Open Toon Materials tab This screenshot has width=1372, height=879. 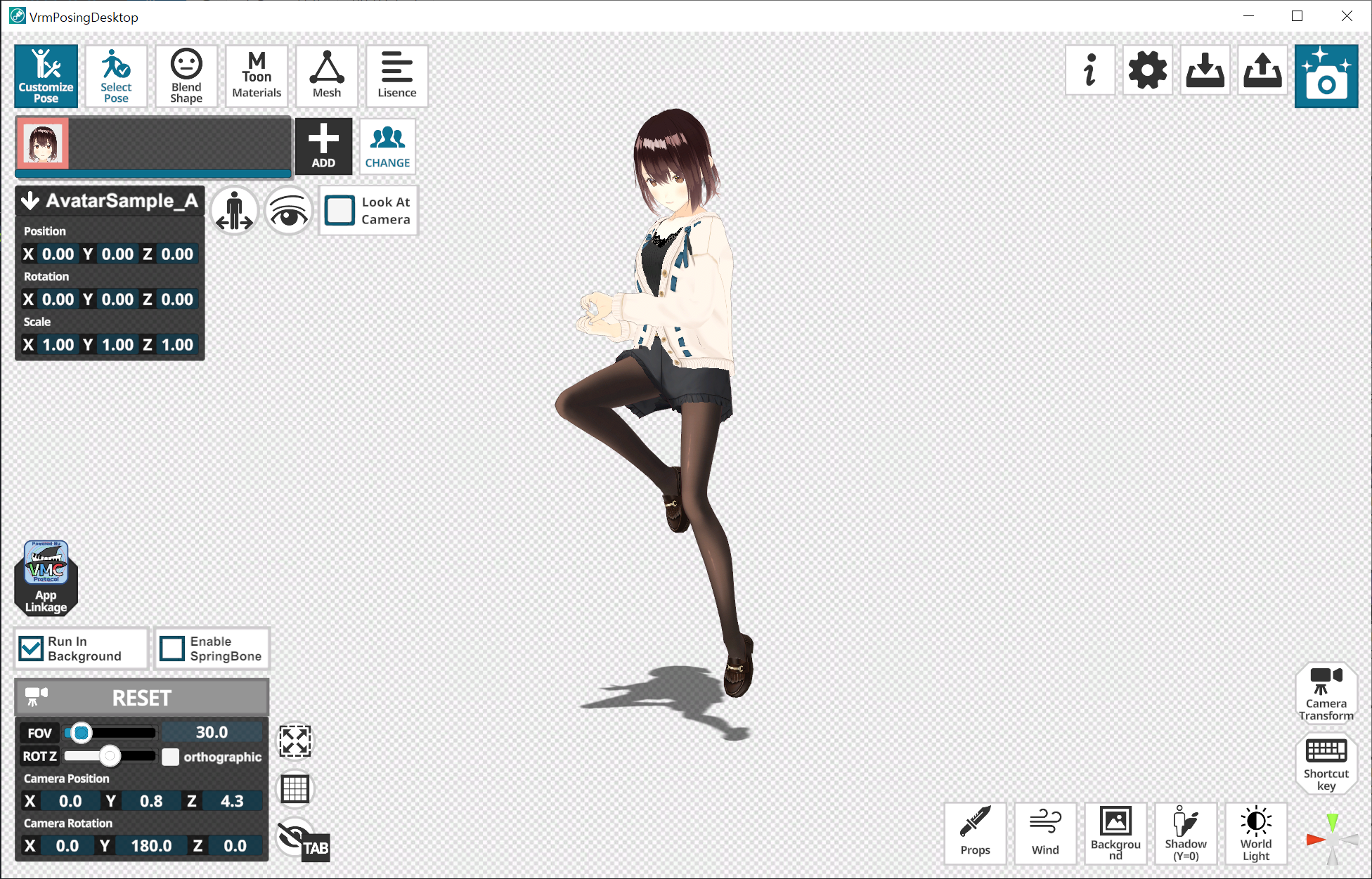click(257, 76)
